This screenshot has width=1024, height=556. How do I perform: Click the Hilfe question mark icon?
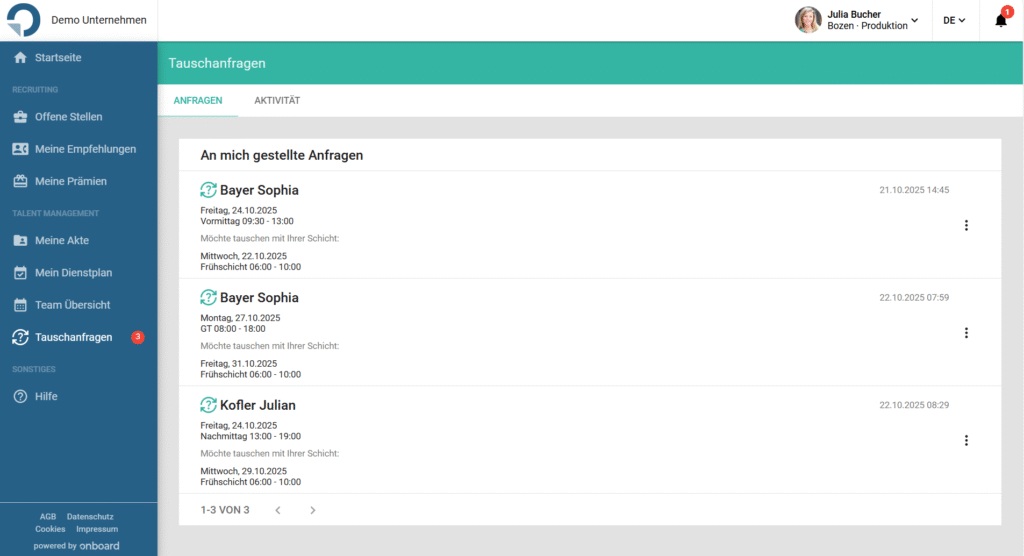(20, 397)
